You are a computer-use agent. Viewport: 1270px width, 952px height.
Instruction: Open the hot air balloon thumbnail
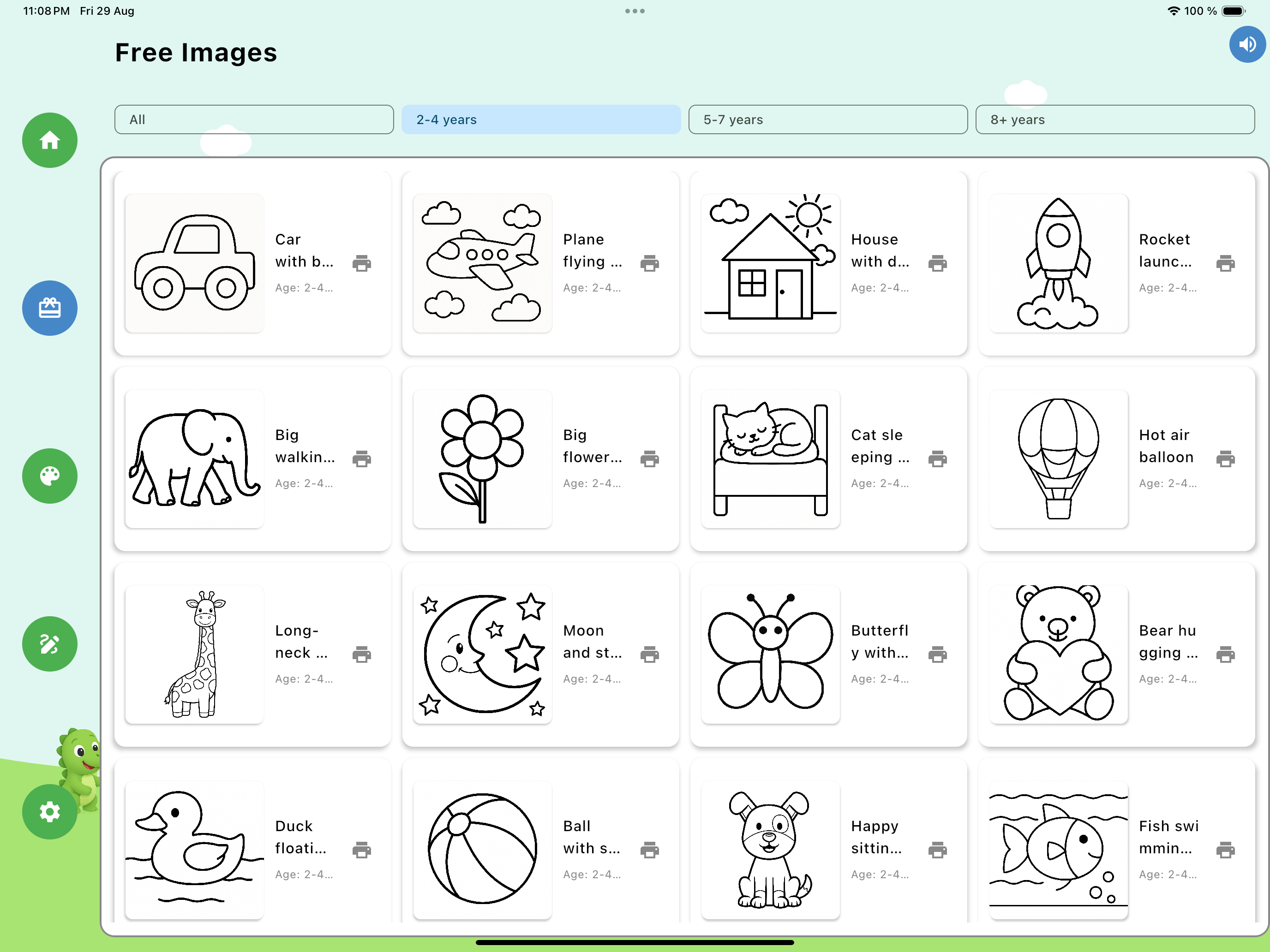click(x=1058, y=459)
